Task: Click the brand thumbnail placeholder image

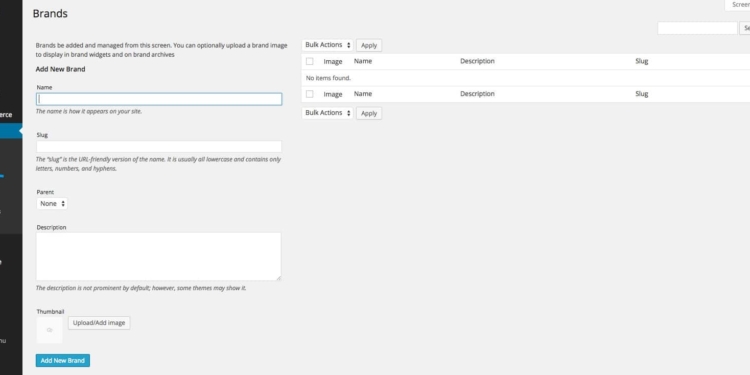Action: click(x=49, y=330)
